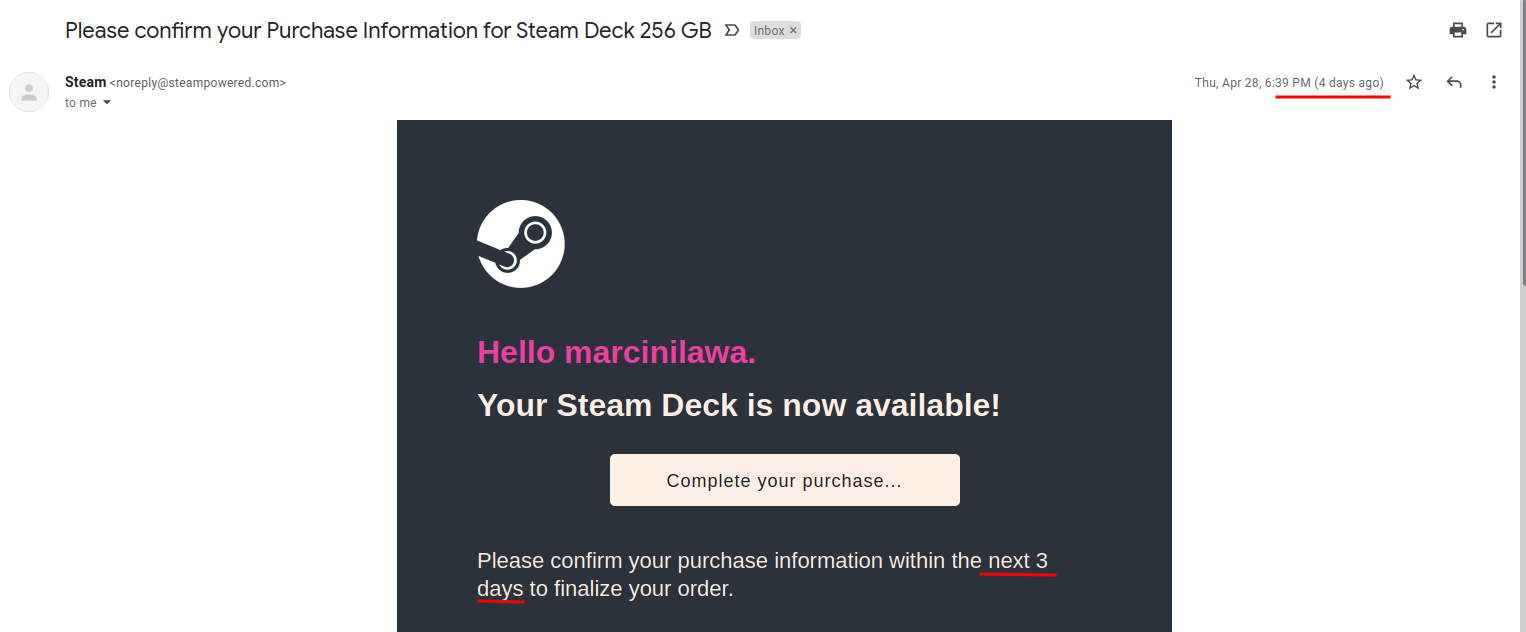Star this Steam email
This screenshot has height=632, width=1526.
(1414, 82)
